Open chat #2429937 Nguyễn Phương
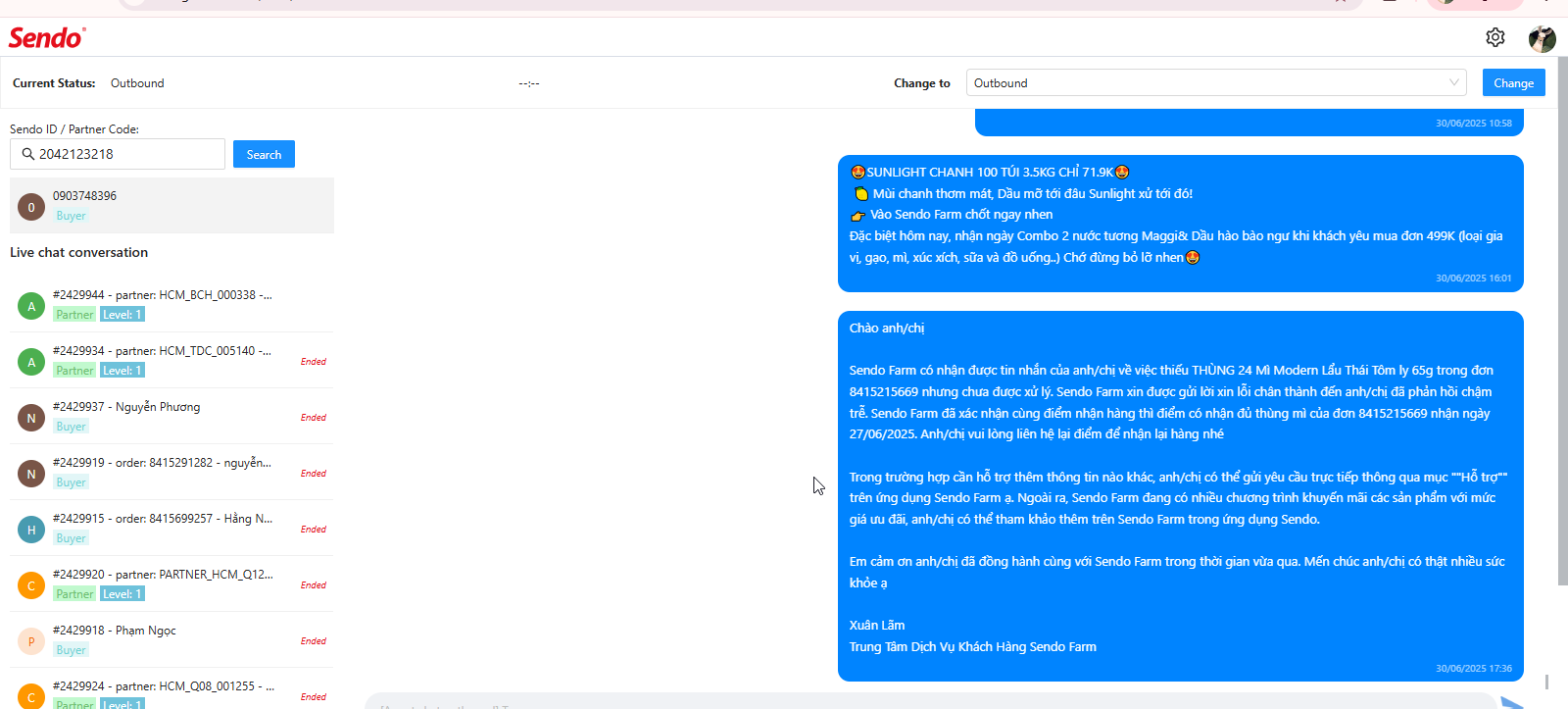This screenshot has height=709, width=1568. pyautogui.click(x=171, y=417)
